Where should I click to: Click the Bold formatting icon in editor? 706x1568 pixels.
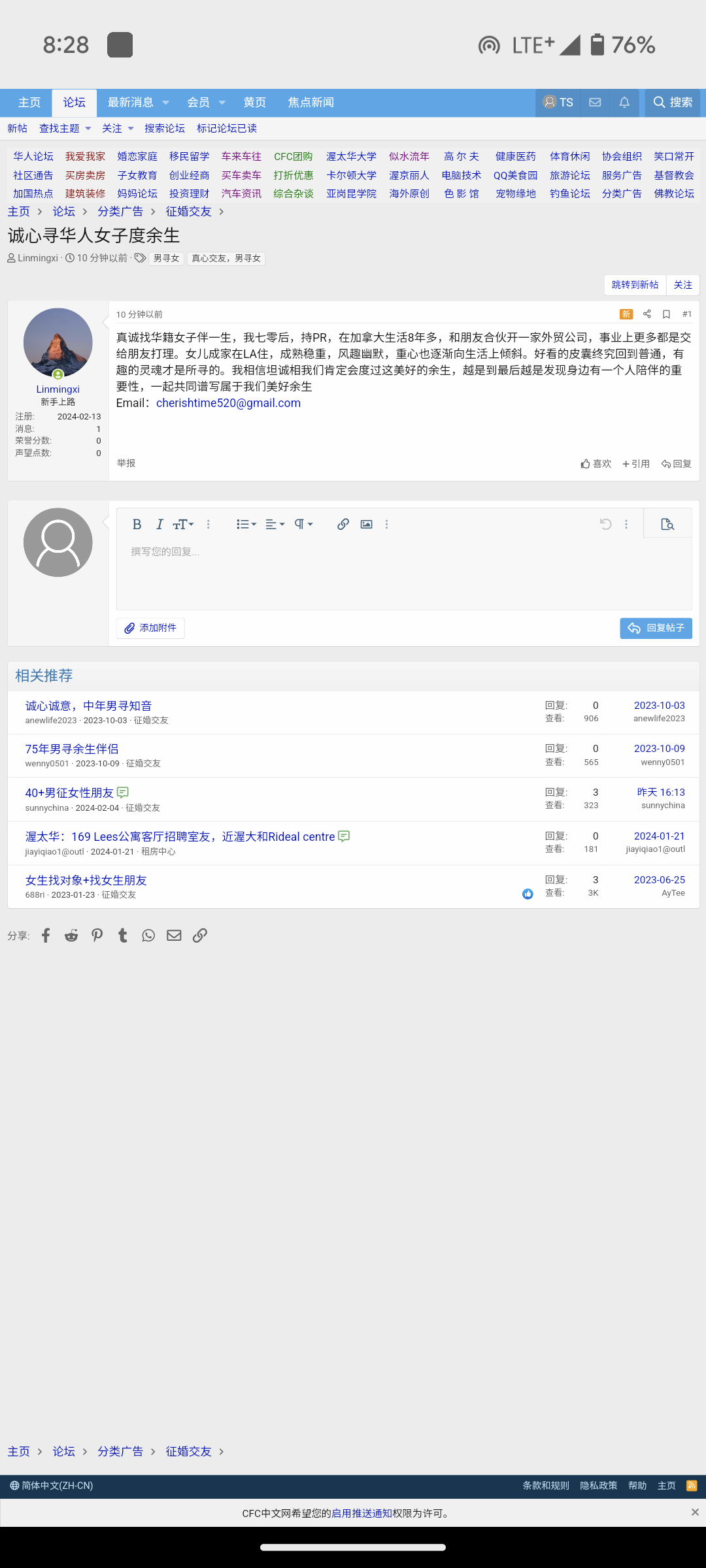[x=137, y=525]
